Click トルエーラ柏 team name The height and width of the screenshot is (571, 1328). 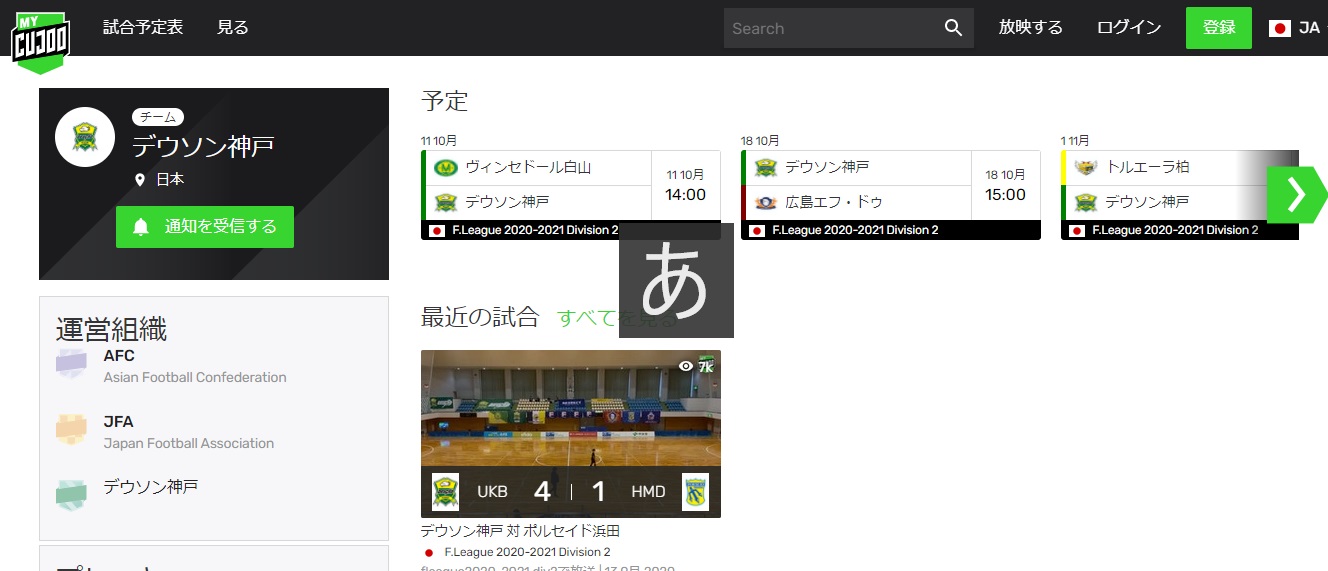pos(1147,167)
